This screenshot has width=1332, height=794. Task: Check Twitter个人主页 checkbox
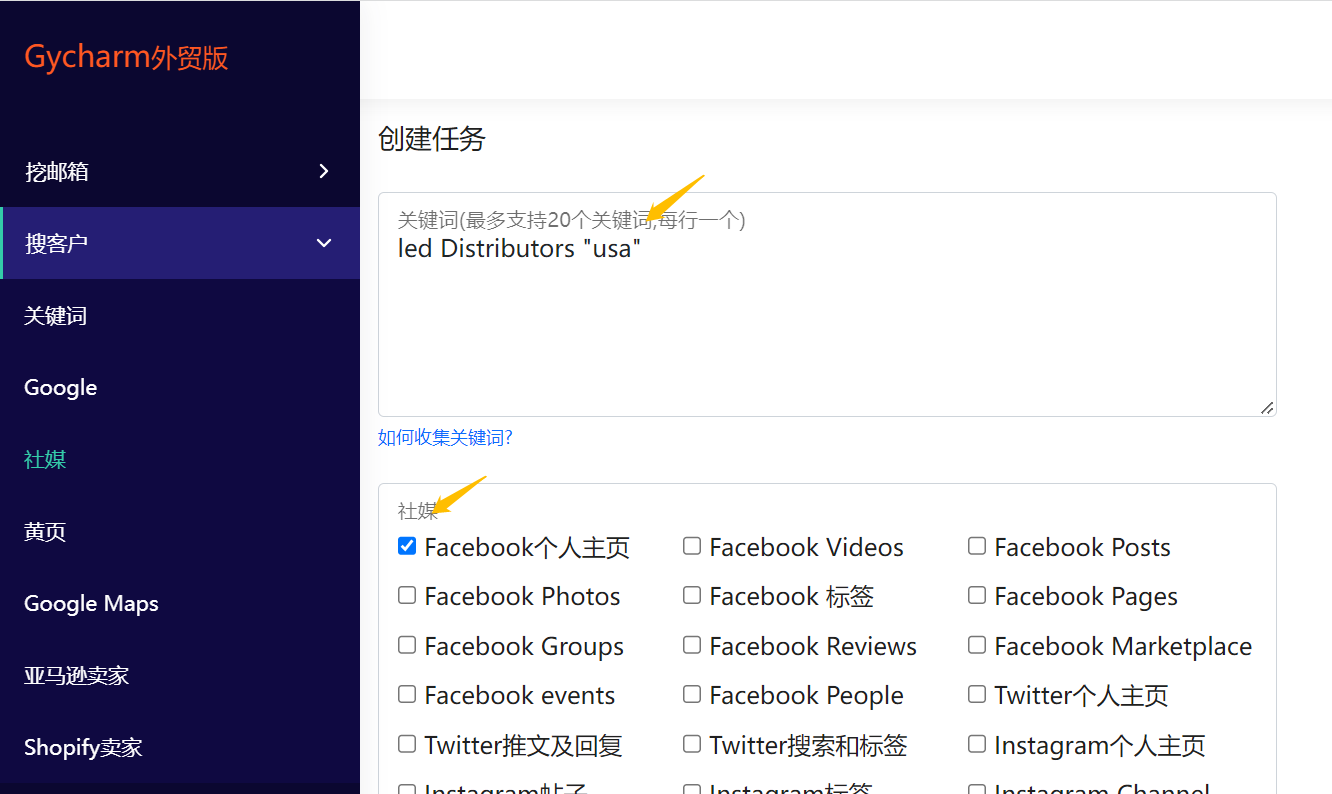coord(977,694)
